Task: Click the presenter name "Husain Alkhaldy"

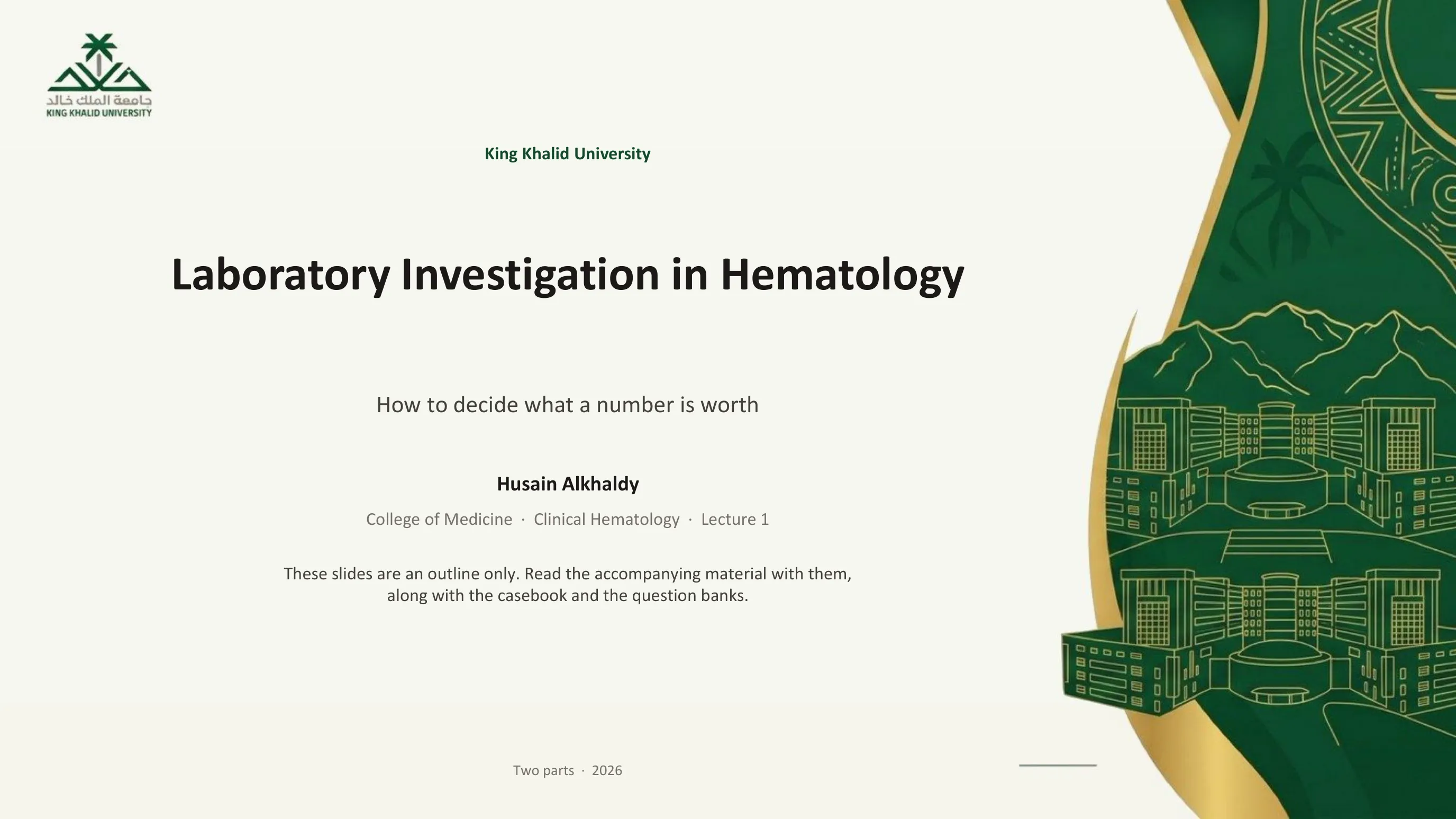Action: coord(568,484)
